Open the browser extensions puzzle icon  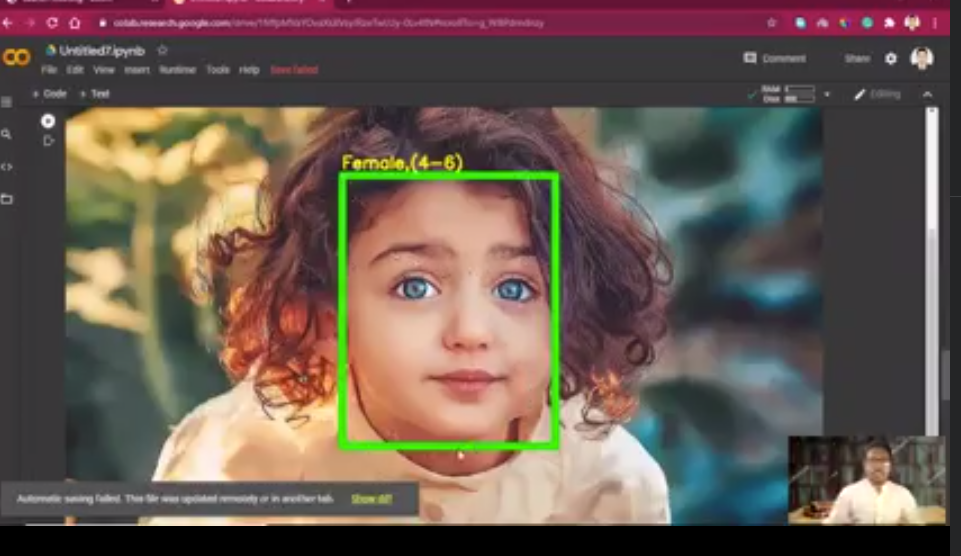[x=889, y=22]
